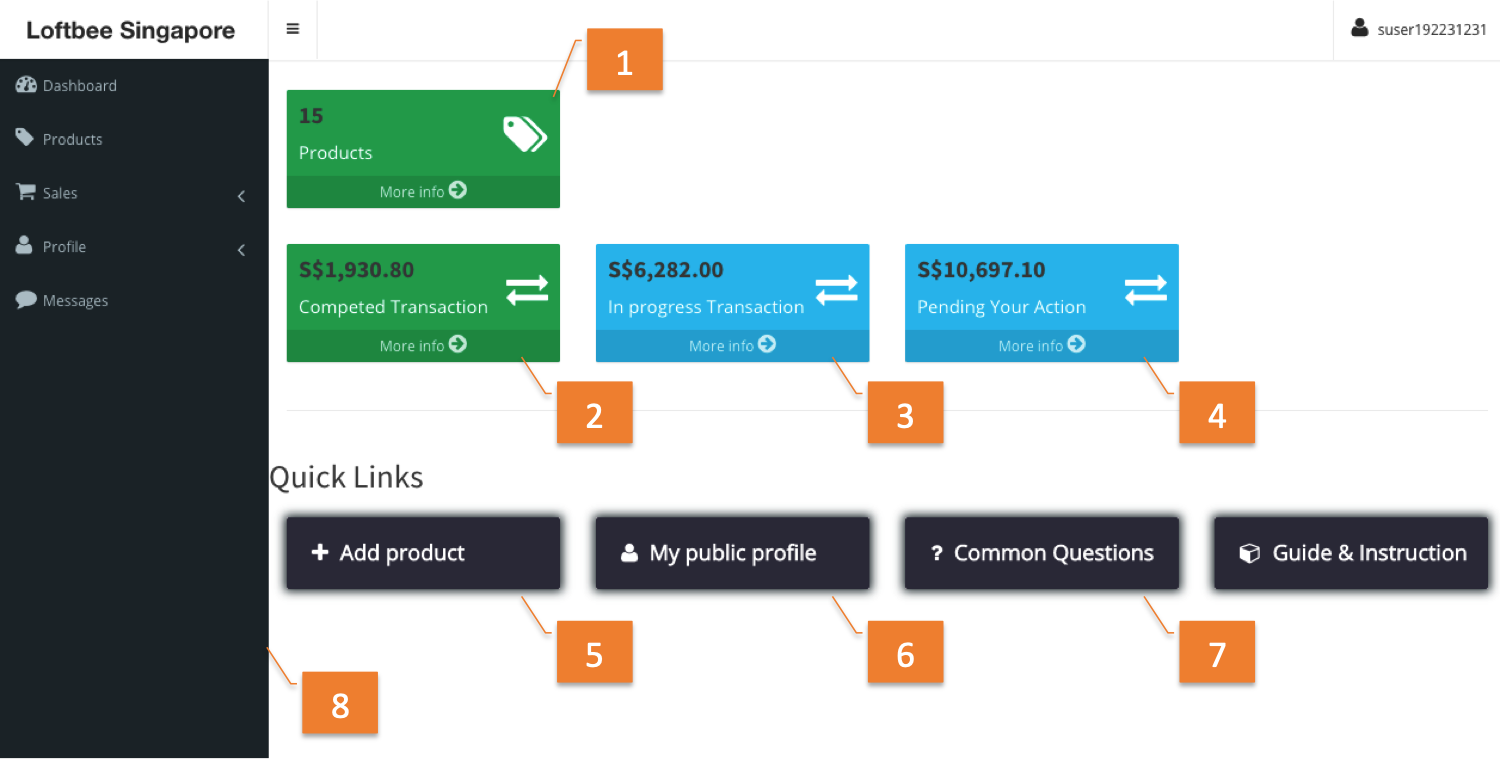Click the exchange arrows on Pending Your Action card
This screenshot has width=1500, height=759.
pyautogui.click(x=1145, y=289)
